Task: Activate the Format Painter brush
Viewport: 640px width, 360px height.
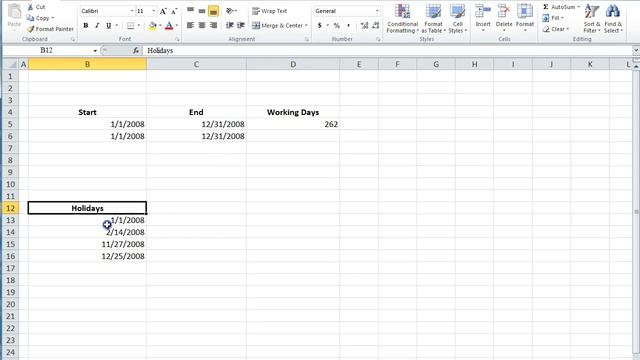Action: click(x=30, y=29)
